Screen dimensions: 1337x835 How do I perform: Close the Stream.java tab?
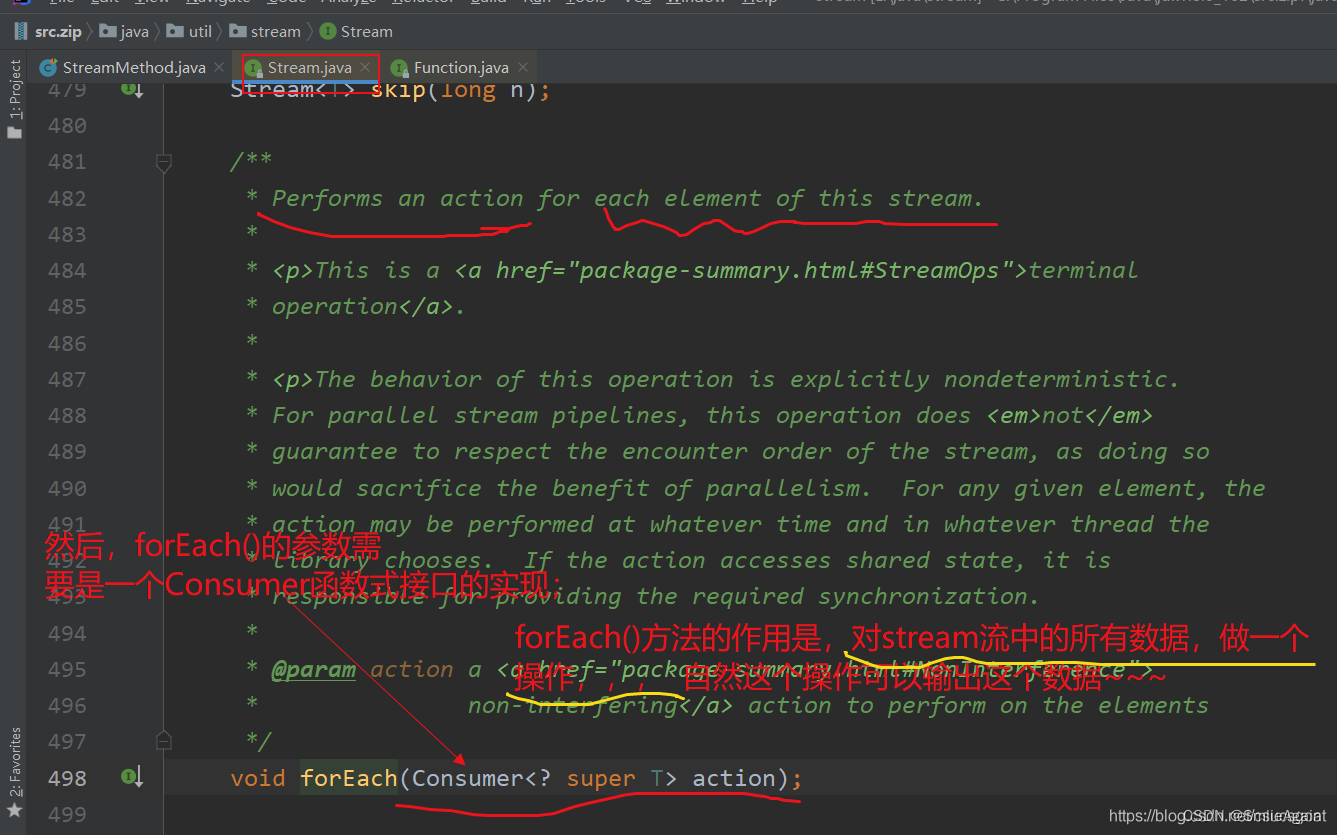click(365, 68)
